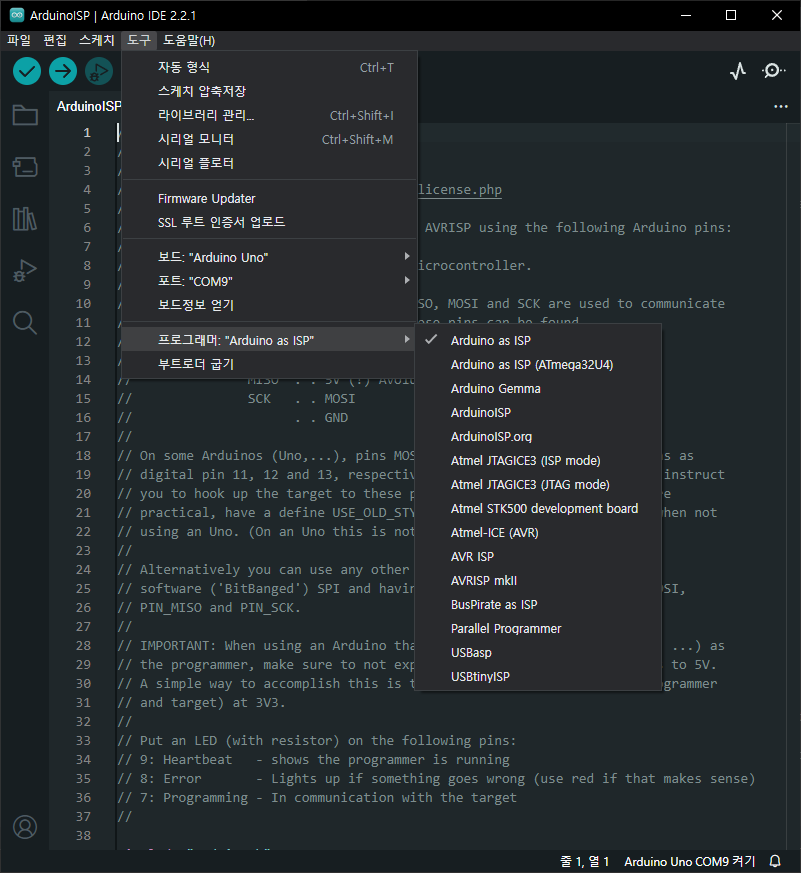Choose Atmel-ICE (AVR) programmer
Screen dimensions: 801x873
pos(538,532)
